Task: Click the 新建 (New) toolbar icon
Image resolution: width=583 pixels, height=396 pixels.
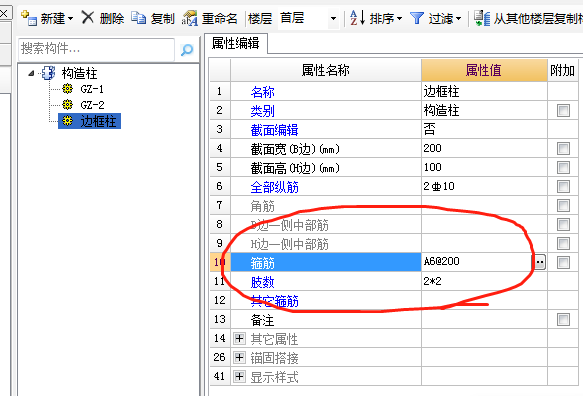Action: pos(29,18)
